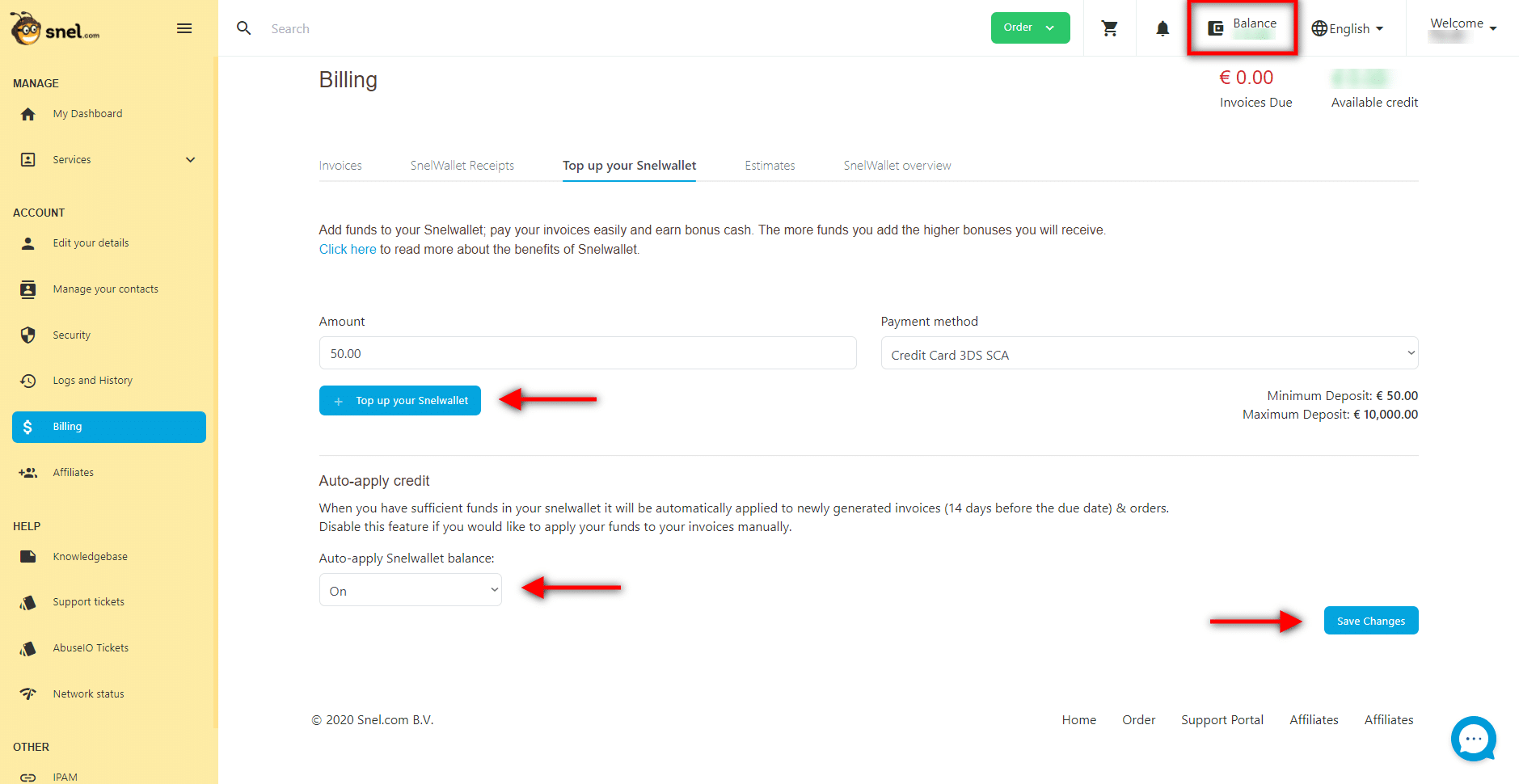Switch to SnelWallet Receipts tab
The height and width of the screenshot is (784, 1519).
click(x=462, y=166)
